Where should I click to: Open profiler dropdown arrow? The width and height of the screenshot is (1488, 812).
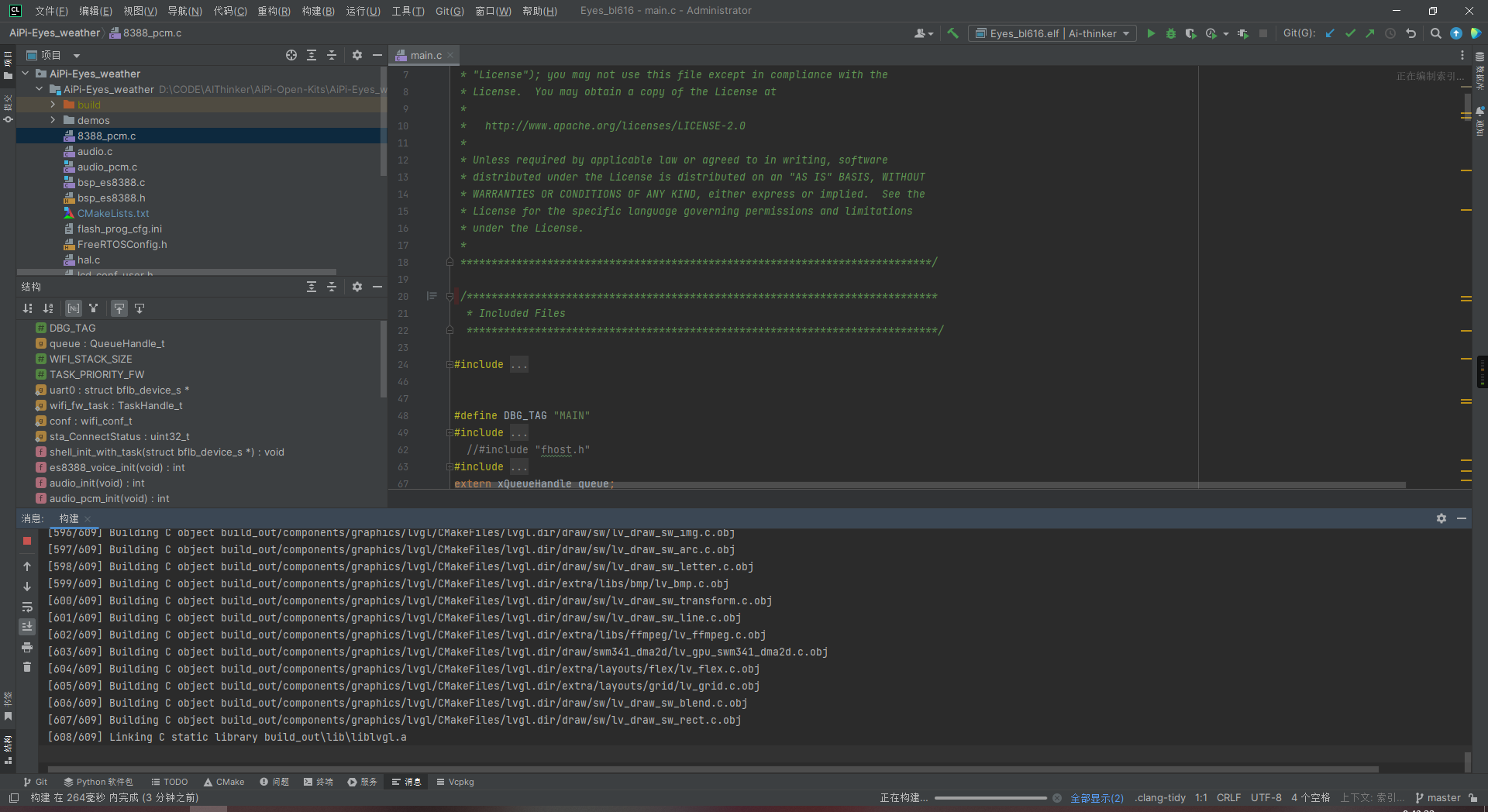coord(1226,34)
